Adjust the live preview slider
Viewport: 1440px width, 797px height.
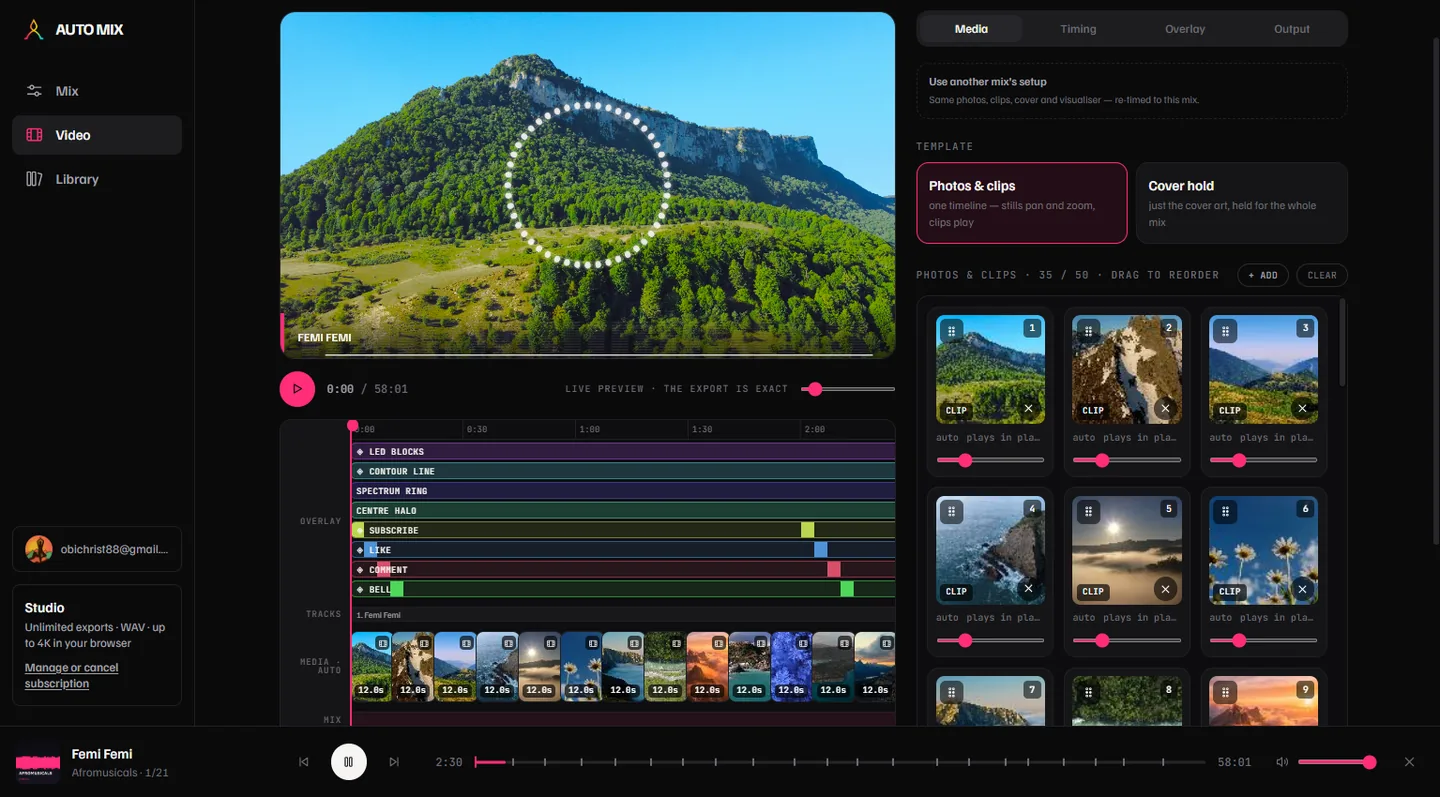(x=848, y=389)
